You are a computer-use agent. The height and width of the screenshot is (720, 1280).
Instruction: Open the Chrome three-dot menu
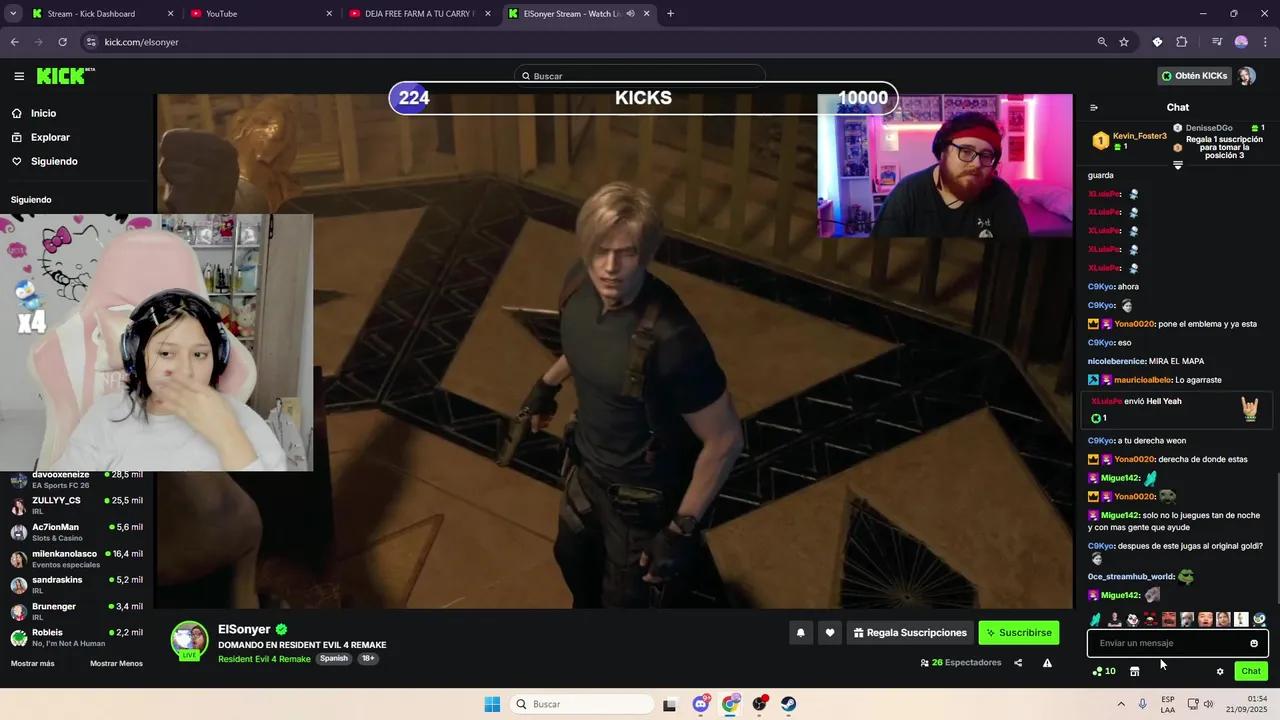click(1265, 42)
